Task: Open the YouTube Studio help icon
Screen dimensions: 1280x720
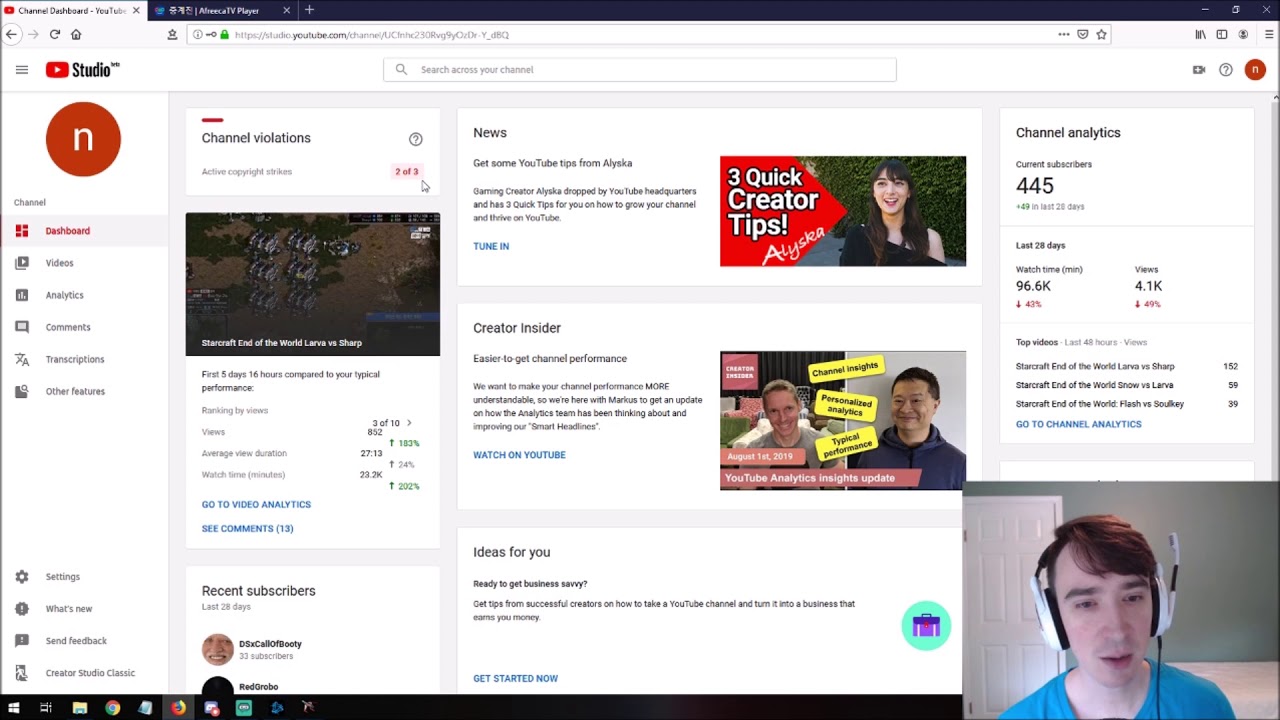Action: coord(1226,69)
